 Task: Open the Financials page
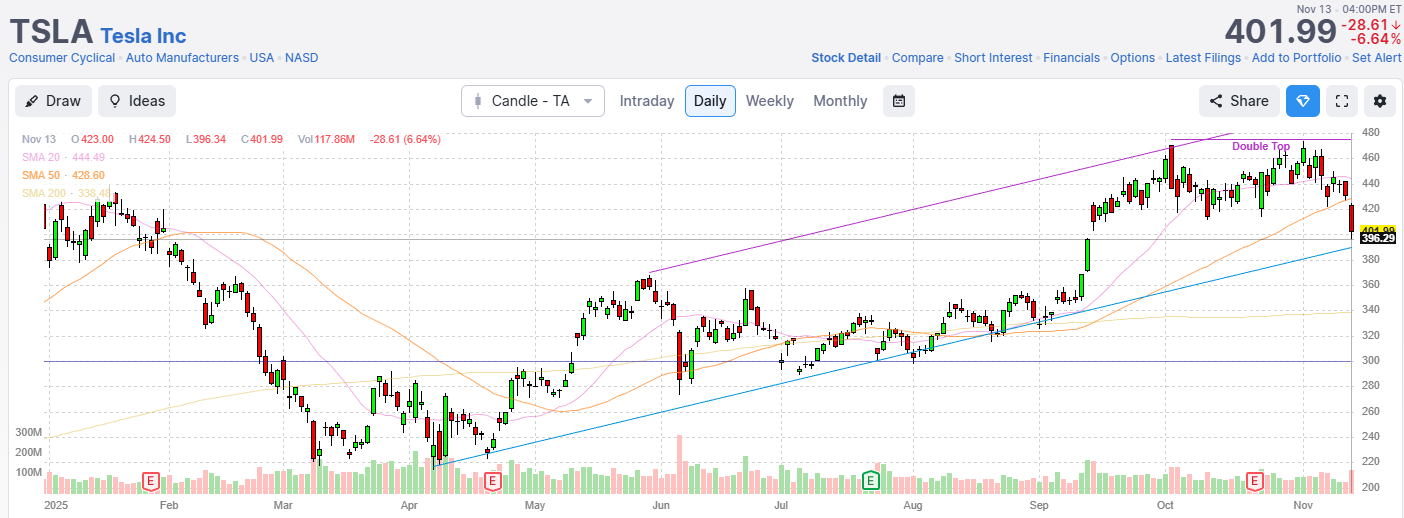pos(1071,58)
